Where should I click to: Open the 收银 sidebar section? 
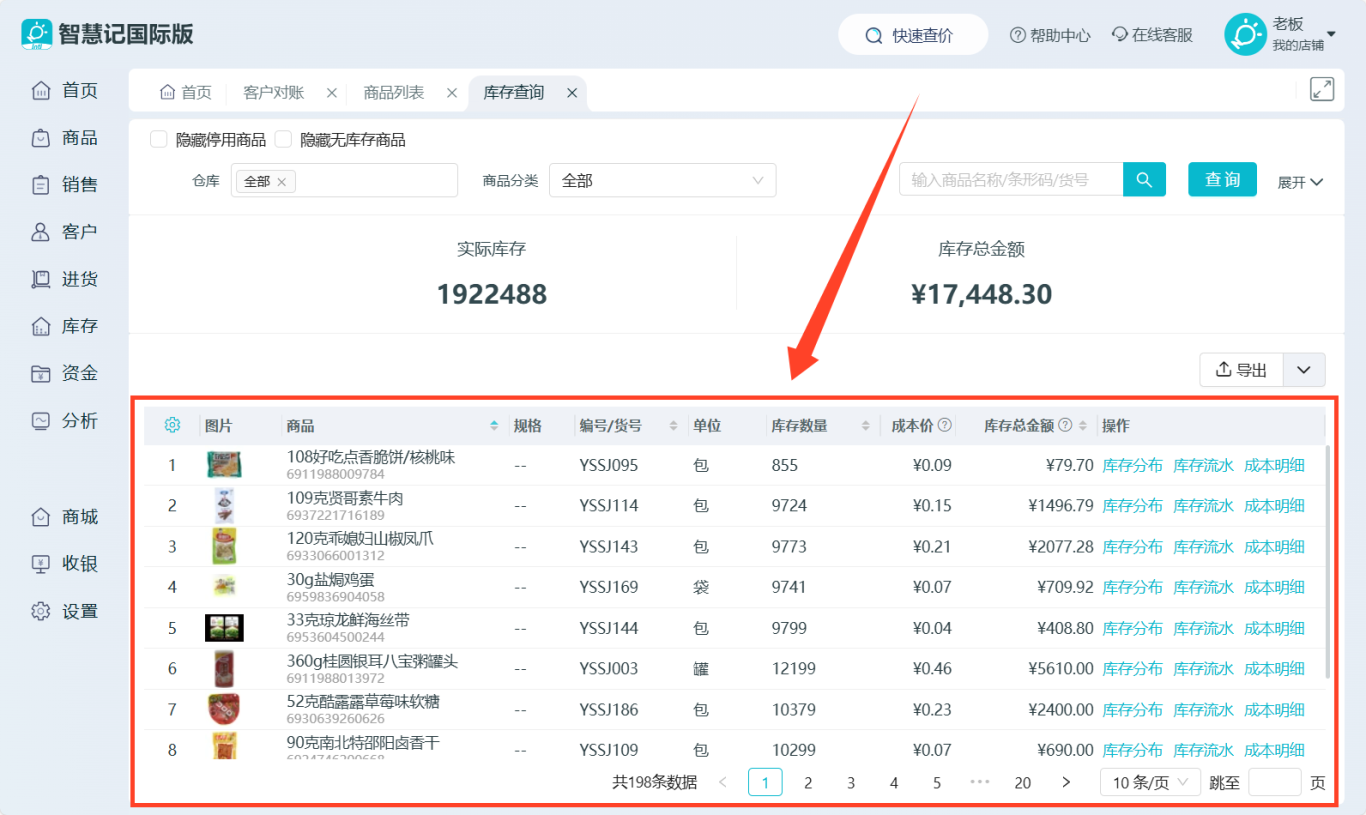(x=65, y=564)
